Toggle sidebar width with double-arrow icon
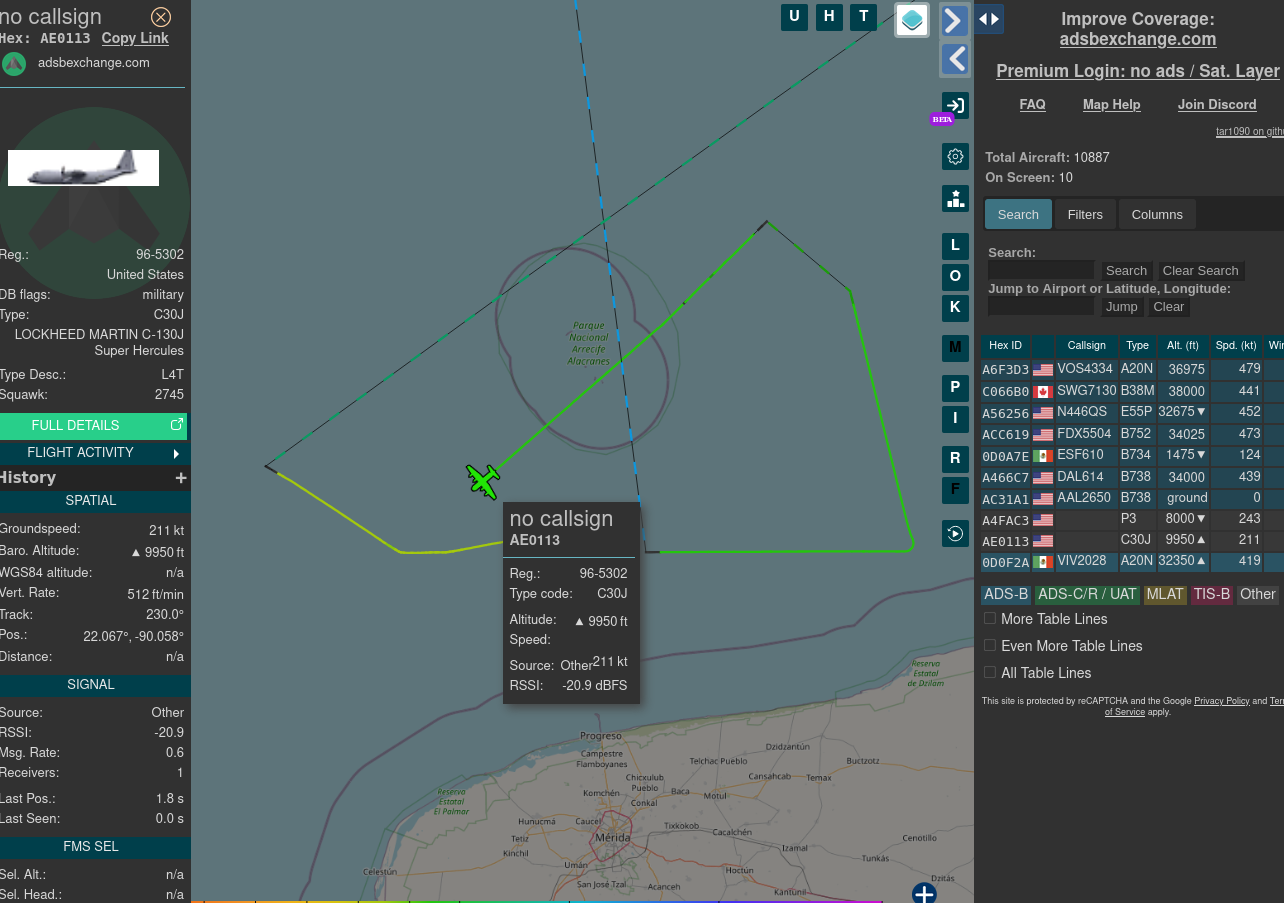 pyautogui.click(x=989, y=18)
